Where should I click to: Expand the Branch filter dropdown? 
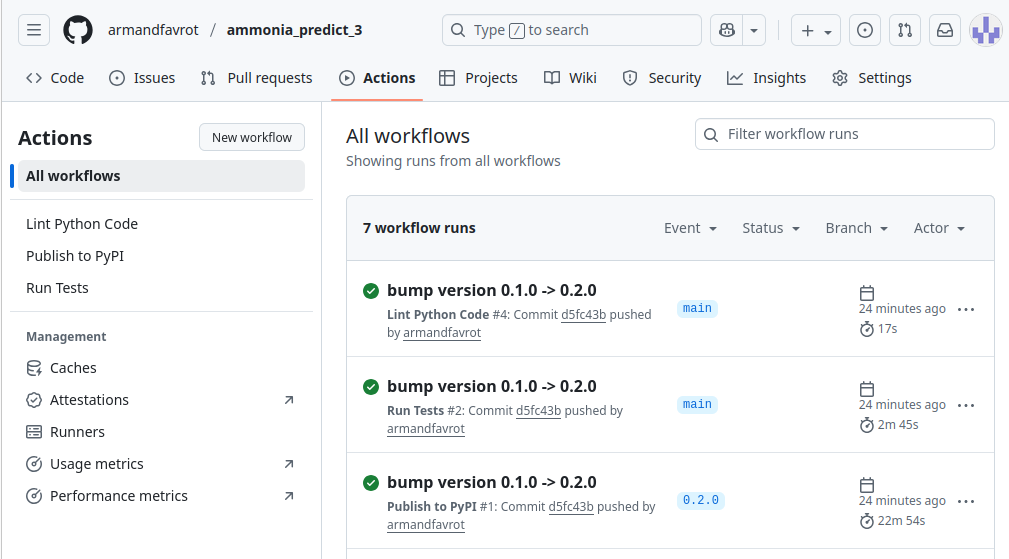(856, 228)
